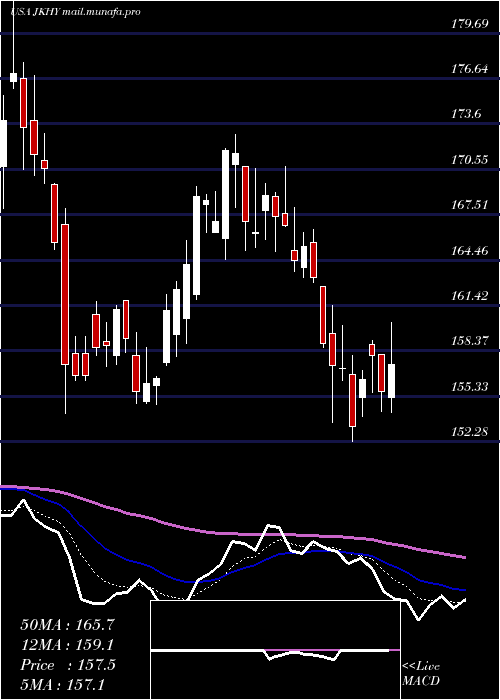Click the 155.33 price level label
The width and height of the screenshot is (500, 700).
point(470,386)
